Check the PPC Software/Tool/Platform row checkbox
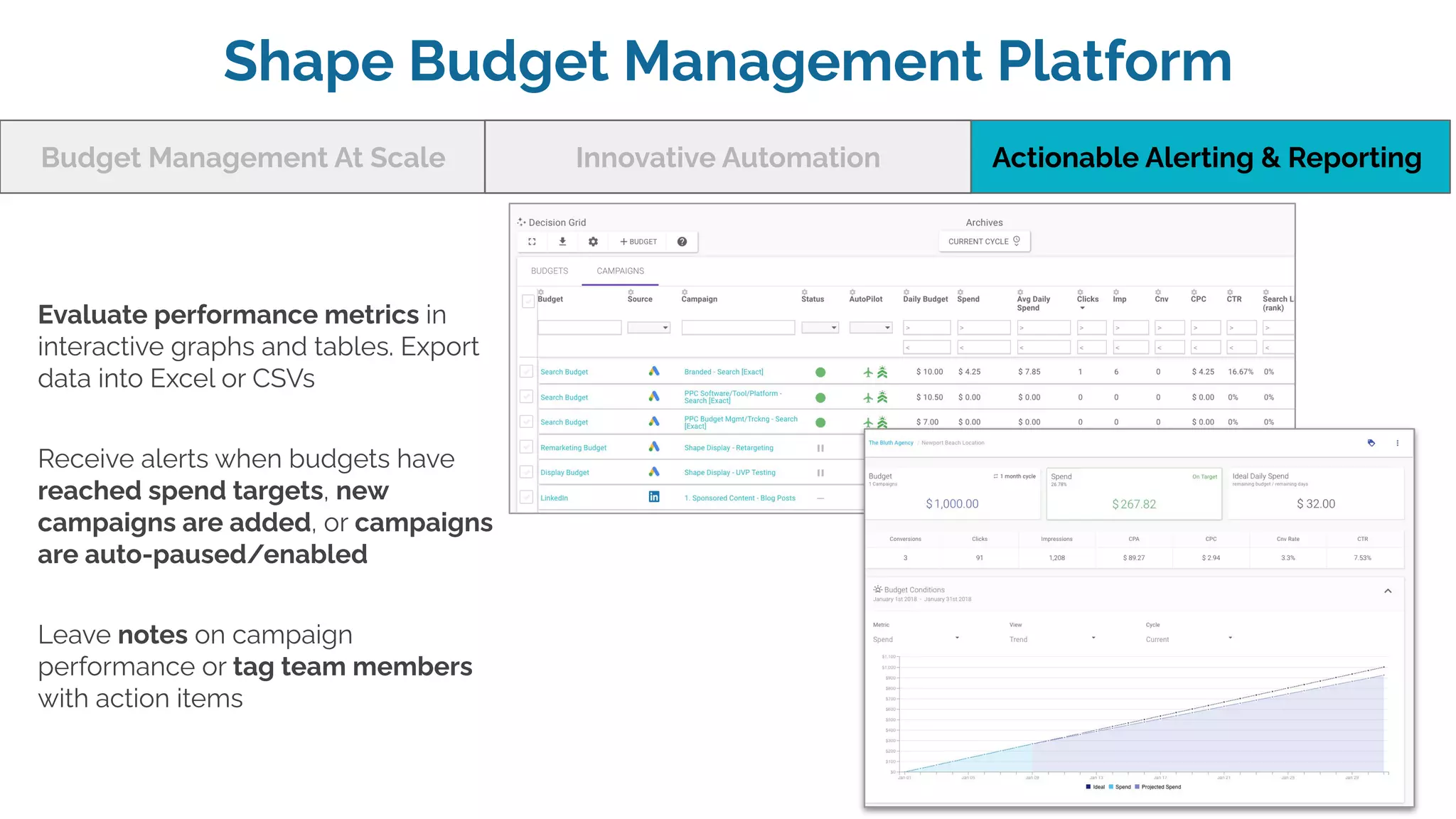The width and height of the screenshot is (1456, 819). pos(527,397)
